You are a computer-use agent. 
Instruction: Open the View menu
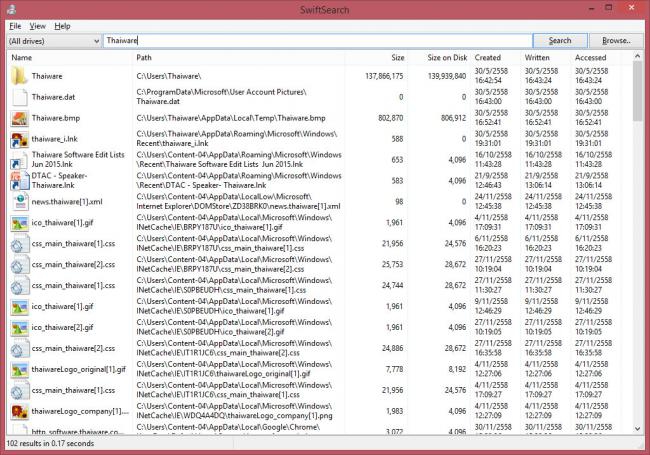pos(37,26)
